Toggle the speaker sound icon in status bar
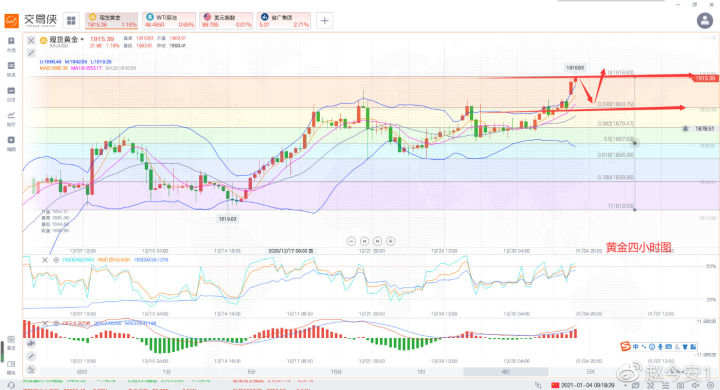Screen dimensions: 720x390 [695, 385]
